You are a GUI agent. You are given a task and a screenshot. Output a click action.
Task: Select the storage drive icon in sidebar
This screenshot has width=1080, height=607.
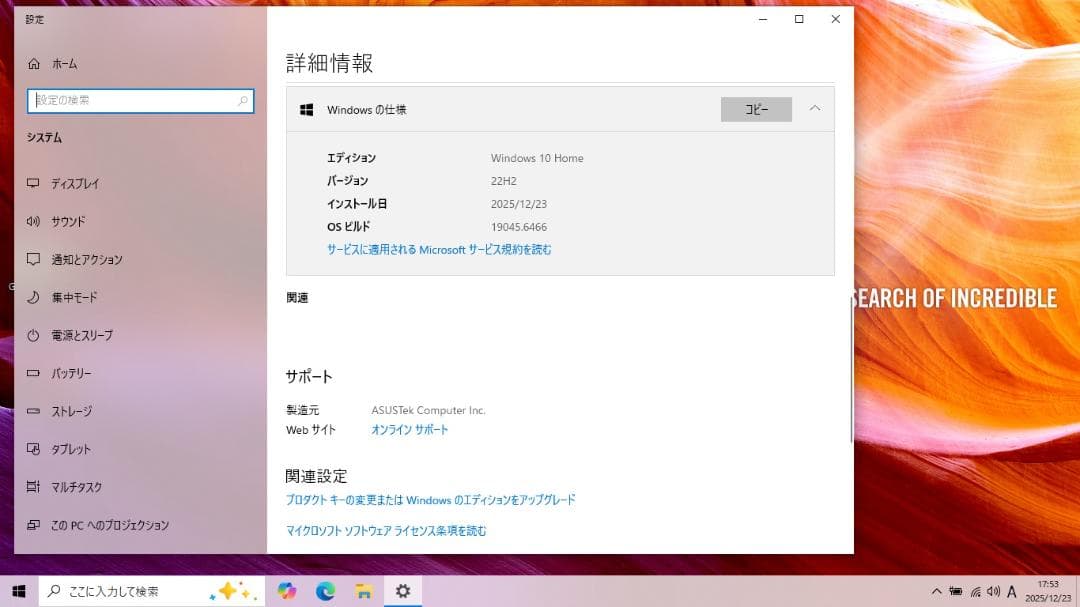(x=33, y=411)
